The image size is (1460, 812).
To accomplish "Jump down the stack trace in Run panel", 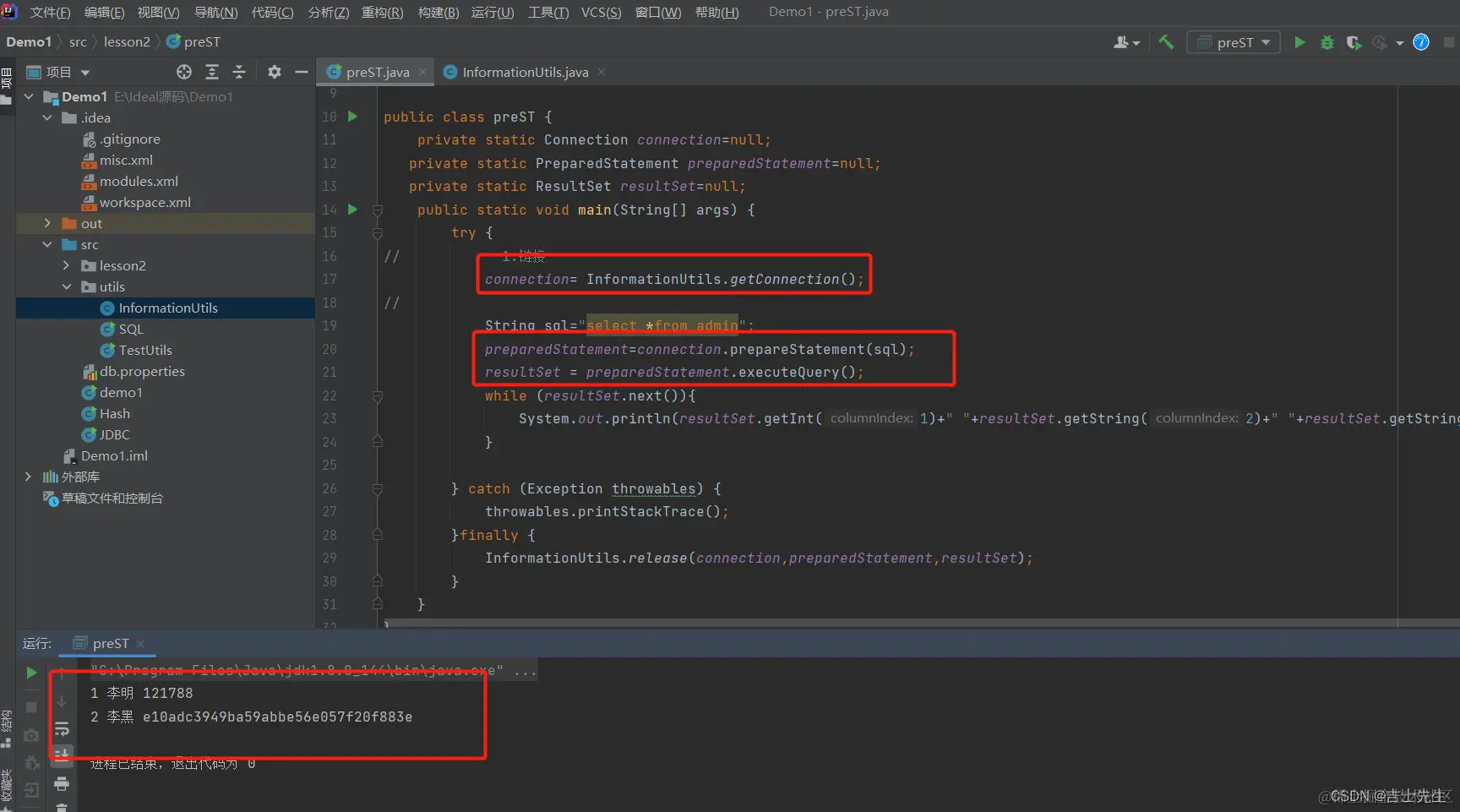I will tap(62, 701).
